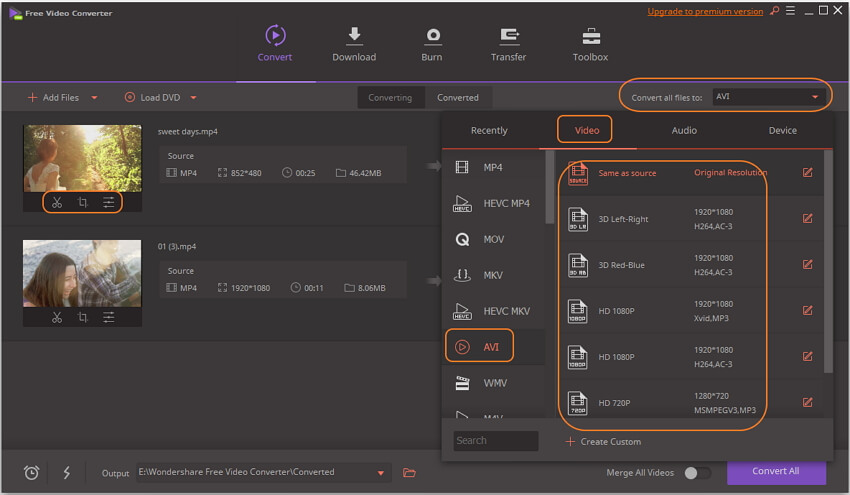Expand the Load DVD dropdown arrow
The width and height of the screenshot is (850, 495).
194,98
